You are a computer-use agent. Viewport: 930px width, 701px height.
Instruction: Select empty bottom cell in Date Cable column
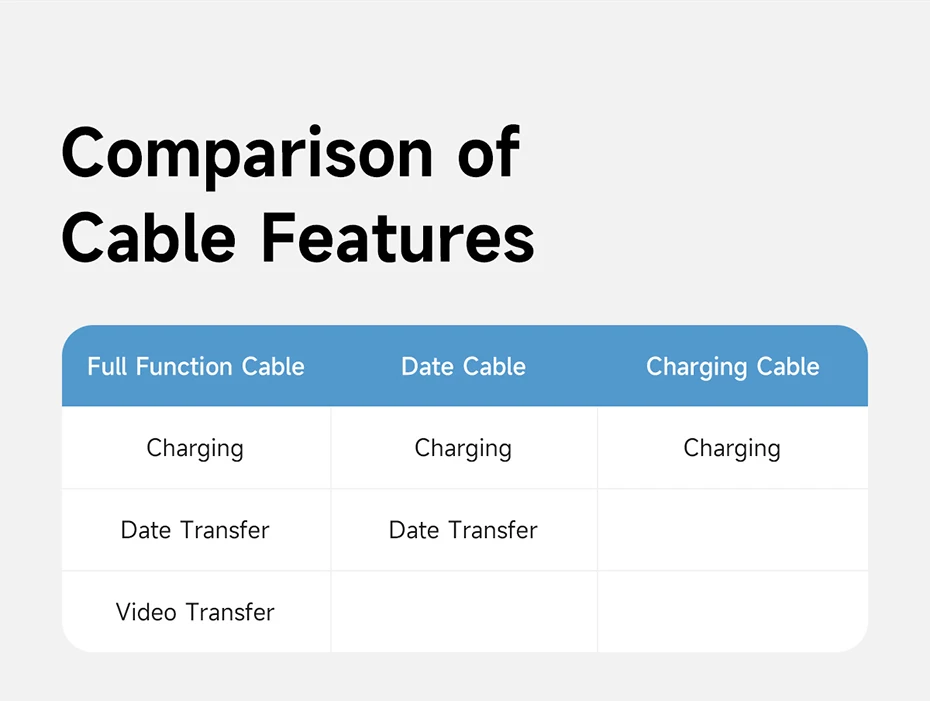pos(463,612)
